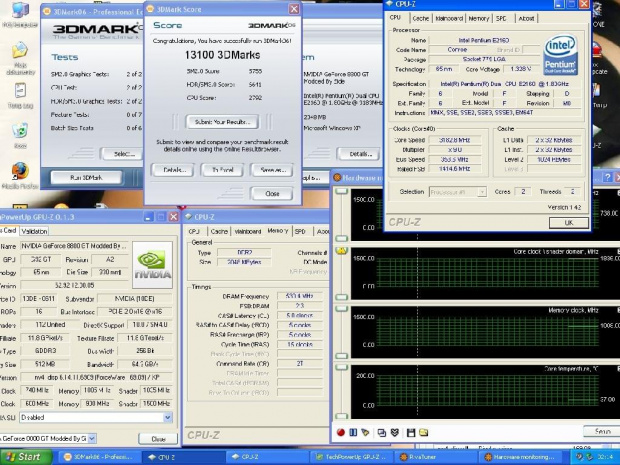Click the Core Speed value in CPU-Z
The width and height of the screenshot is (620, 465).
455,140
